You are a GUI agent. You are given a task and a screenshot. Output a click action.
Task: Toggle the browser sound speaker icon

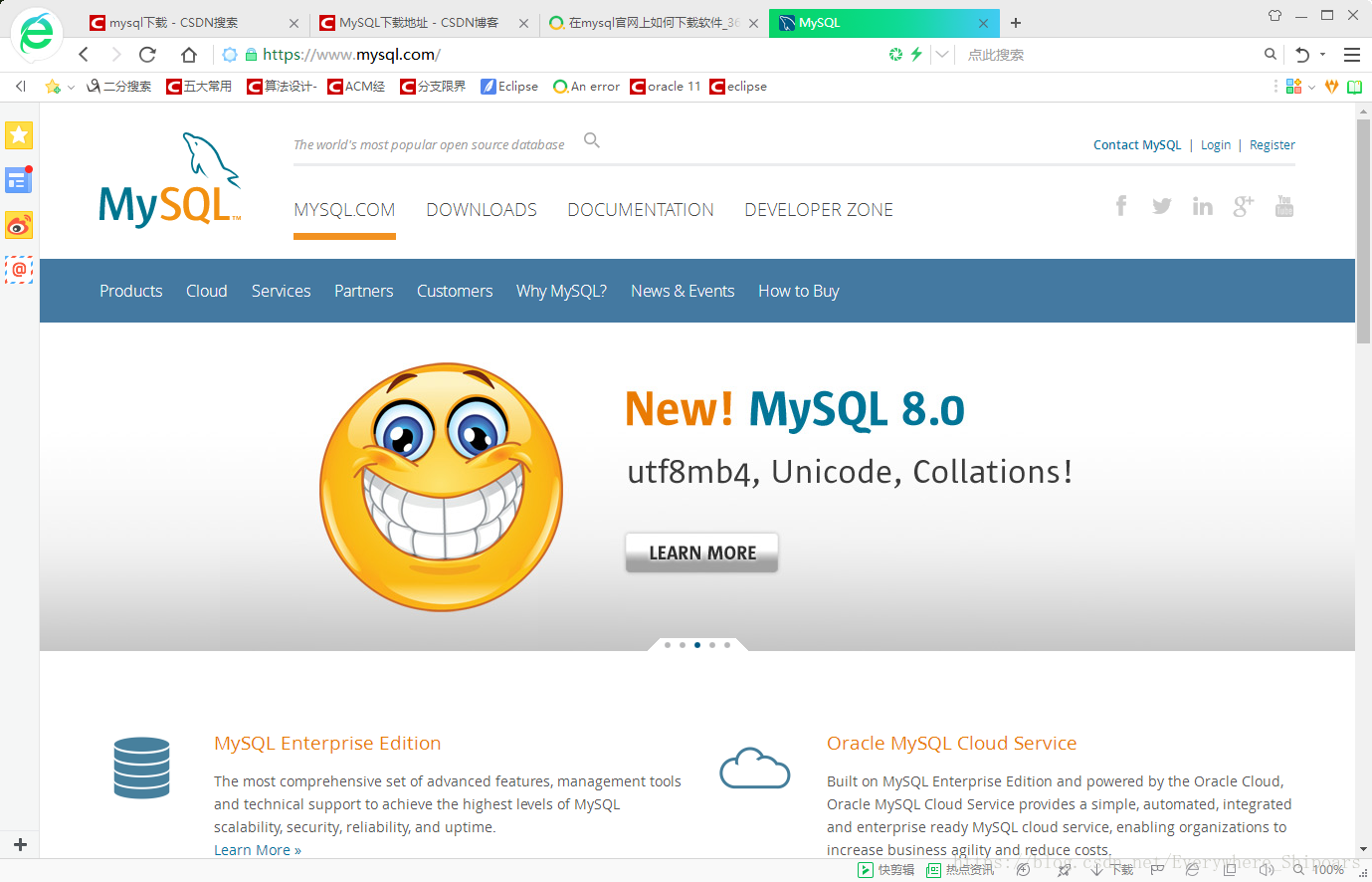[1267, 870]
